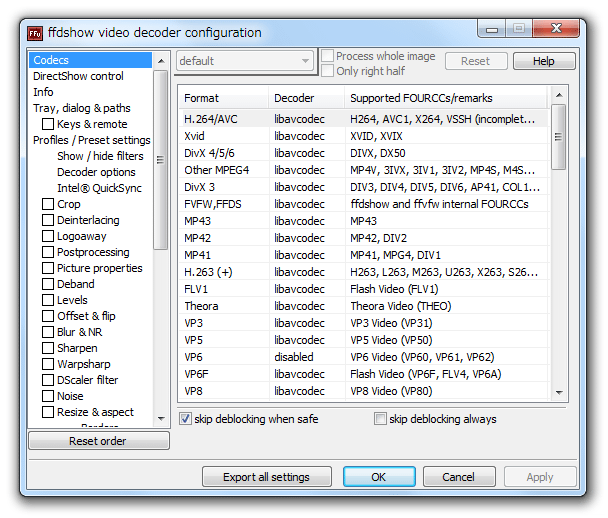608x518 pixels.
Task: Minimize the ffdshow configuration window
Action: point(492,29)
